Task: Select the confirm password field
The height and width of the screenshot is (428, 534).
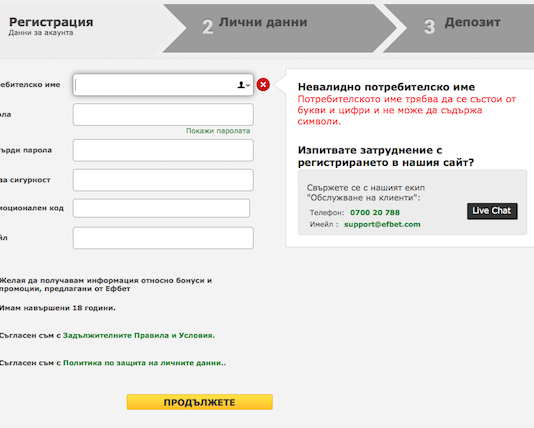Action: coord(163,150)
